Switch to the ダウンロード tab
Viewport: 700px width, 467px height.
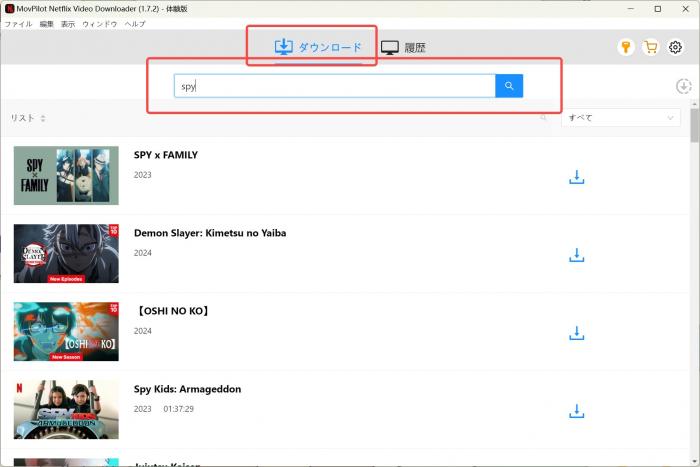[318, 47]
